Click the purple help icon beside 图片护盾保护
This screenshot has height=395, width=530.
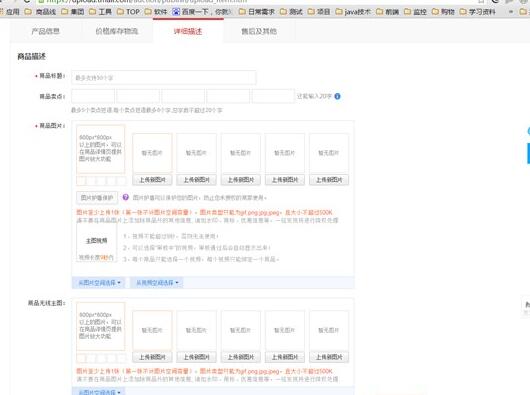point(125,197)
